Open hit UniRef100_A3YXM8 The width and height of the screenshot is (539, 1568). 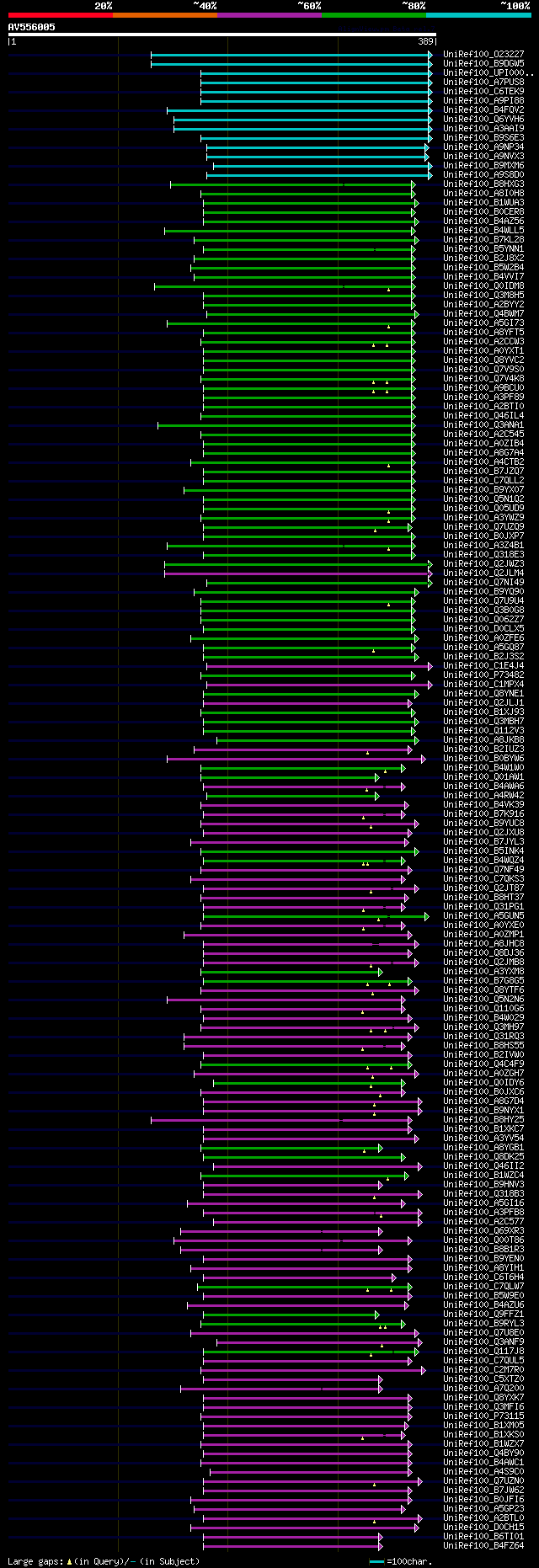click(x=483, y=971)
